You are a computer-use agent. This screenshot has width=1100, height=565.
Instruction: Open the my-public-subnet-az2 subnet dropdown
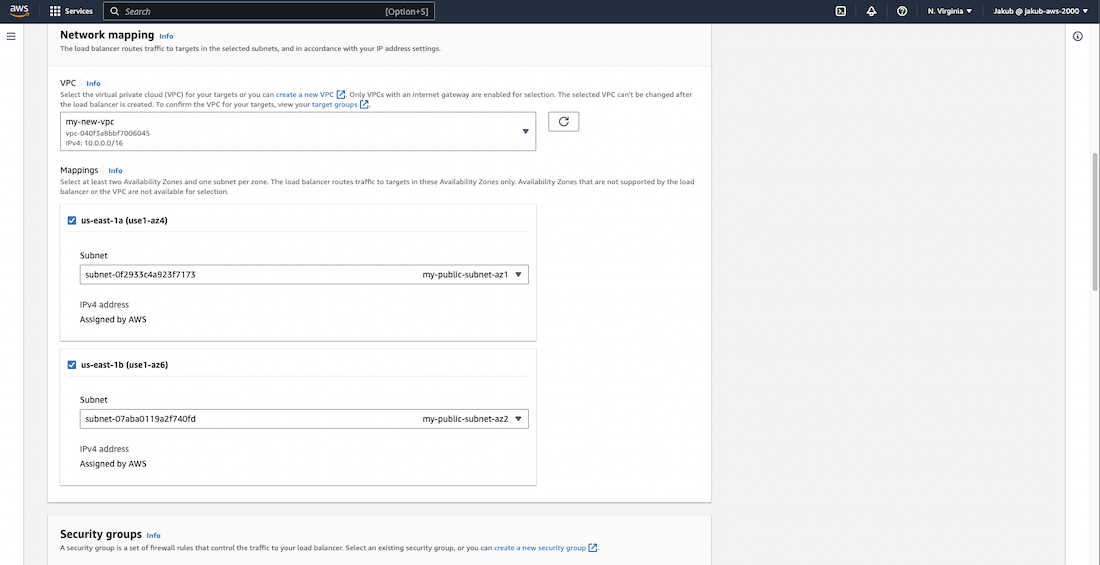[x=304, y=419]
